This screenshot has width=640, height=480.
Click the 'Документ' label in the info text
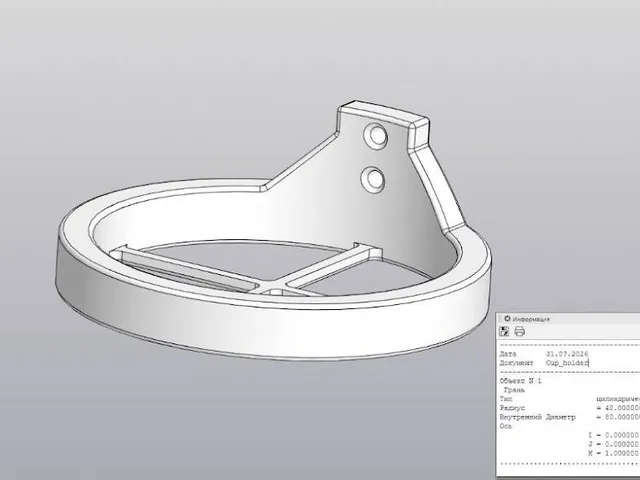(x=516, y=362)
